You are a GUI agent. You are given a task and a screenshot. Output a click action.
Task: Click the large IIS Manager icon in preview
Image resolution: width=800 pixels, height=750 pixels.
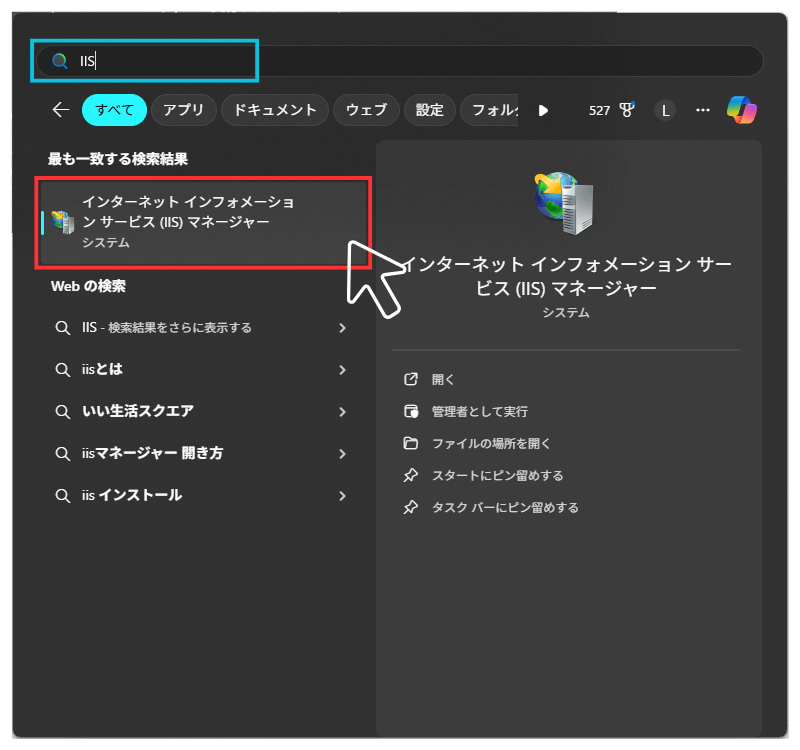[x=565, y=203]
